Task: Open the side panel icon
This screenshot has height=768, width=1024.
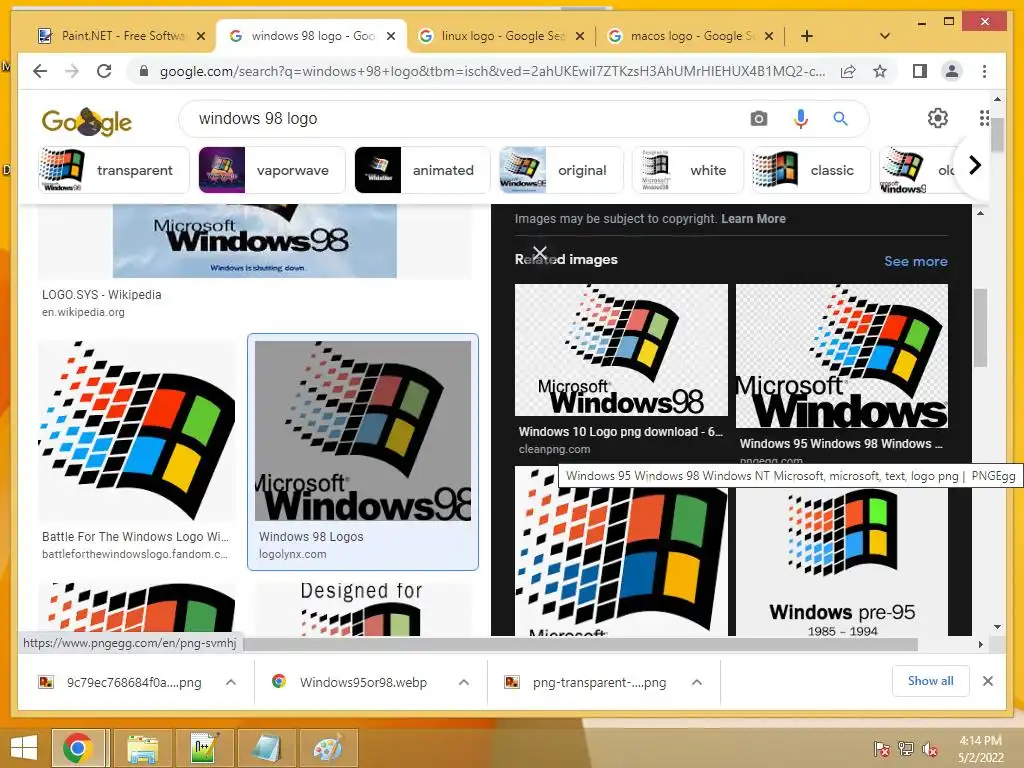Action: pyautogui.click(x=920, y=71)
